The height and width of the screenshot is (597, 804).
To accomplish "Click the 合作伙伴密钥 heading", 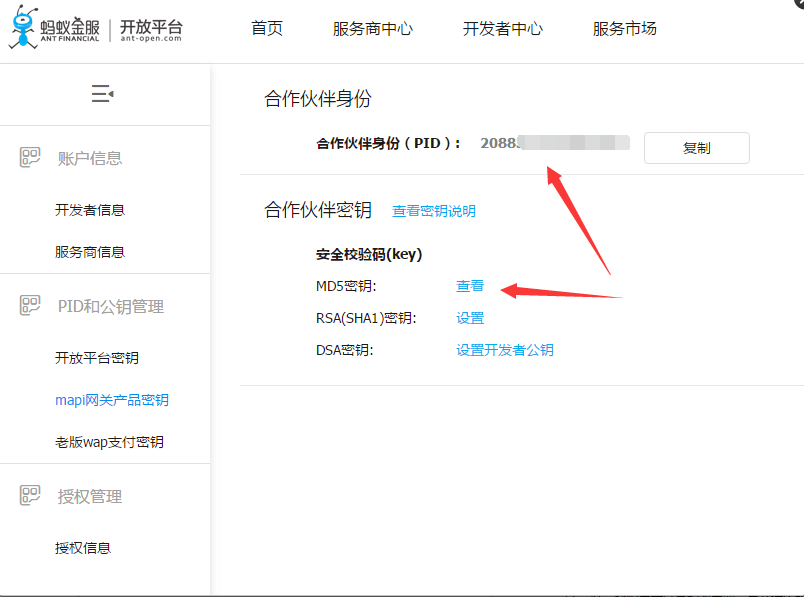I will 318,209.
